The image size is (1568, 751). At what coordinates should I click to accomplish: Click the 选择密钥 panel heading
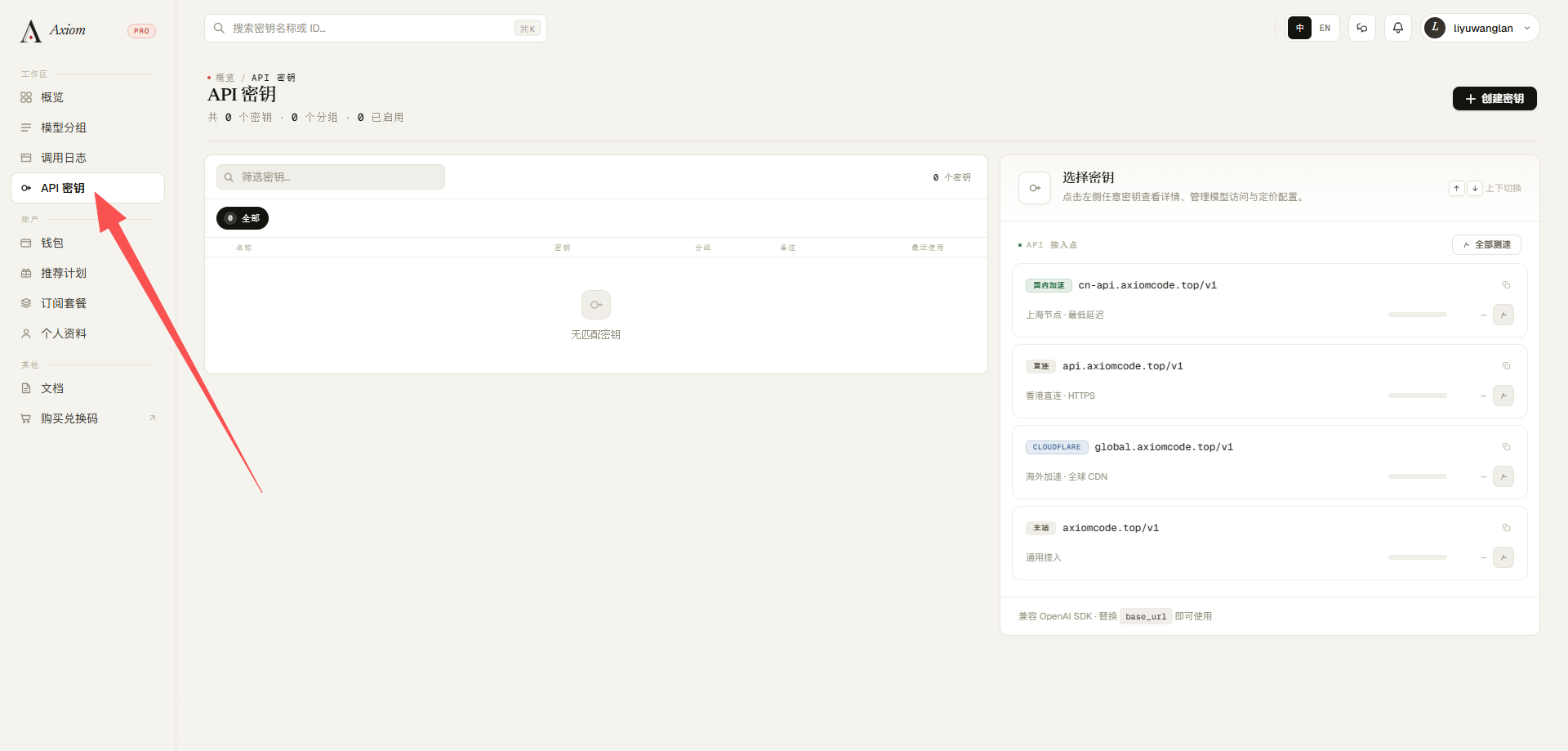pyautogui.click(x=1089, y=177)
